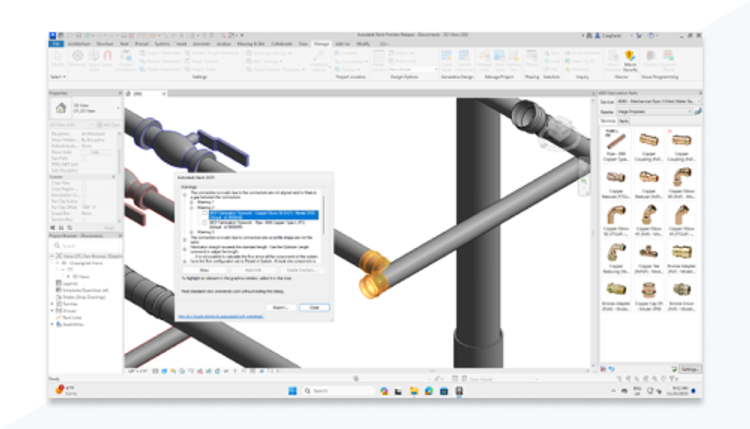This screenshot has height=429, width=750.
Task: Select first Copper Coupling part
Action: coord(648,144)
